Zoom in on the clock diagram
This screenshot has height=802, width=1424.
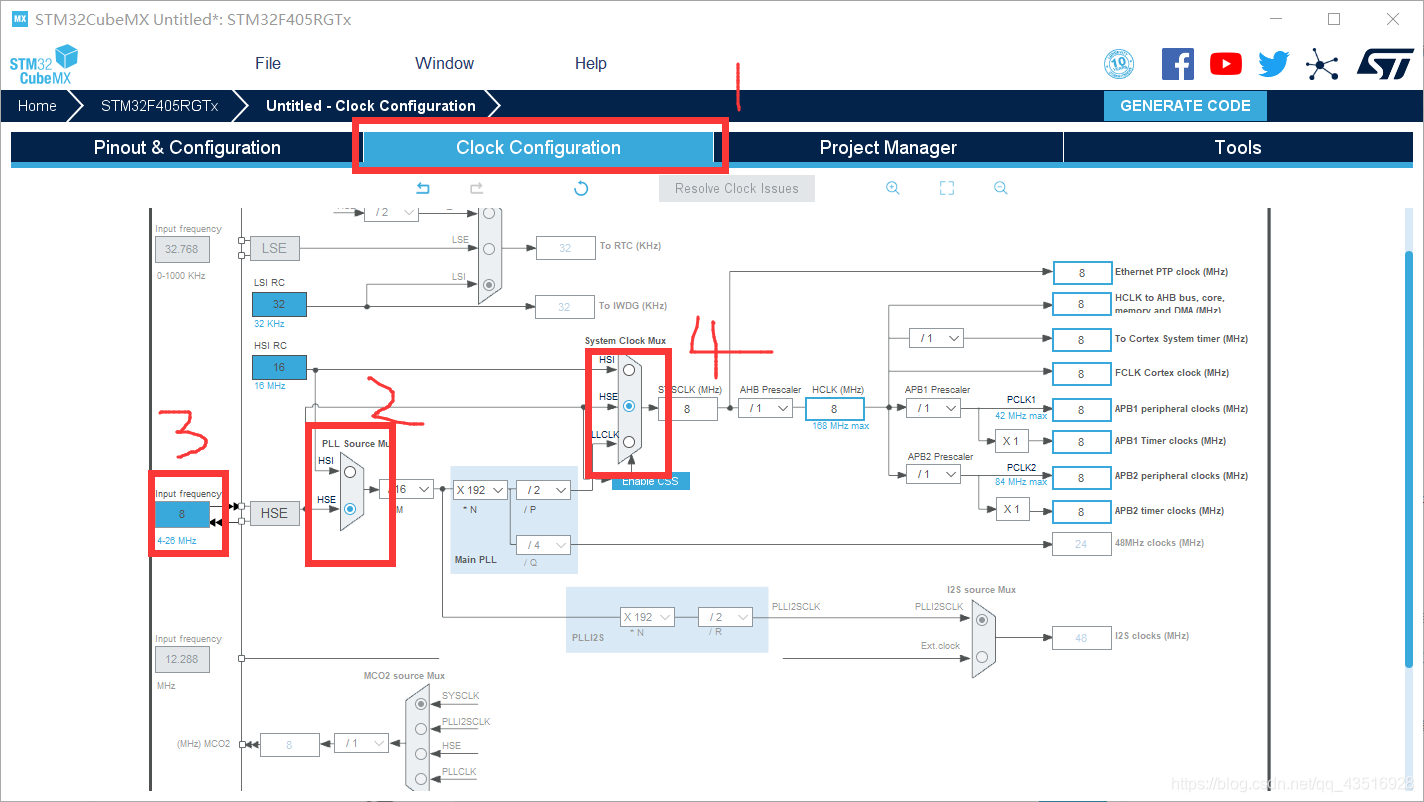click(x=893, y=188)
